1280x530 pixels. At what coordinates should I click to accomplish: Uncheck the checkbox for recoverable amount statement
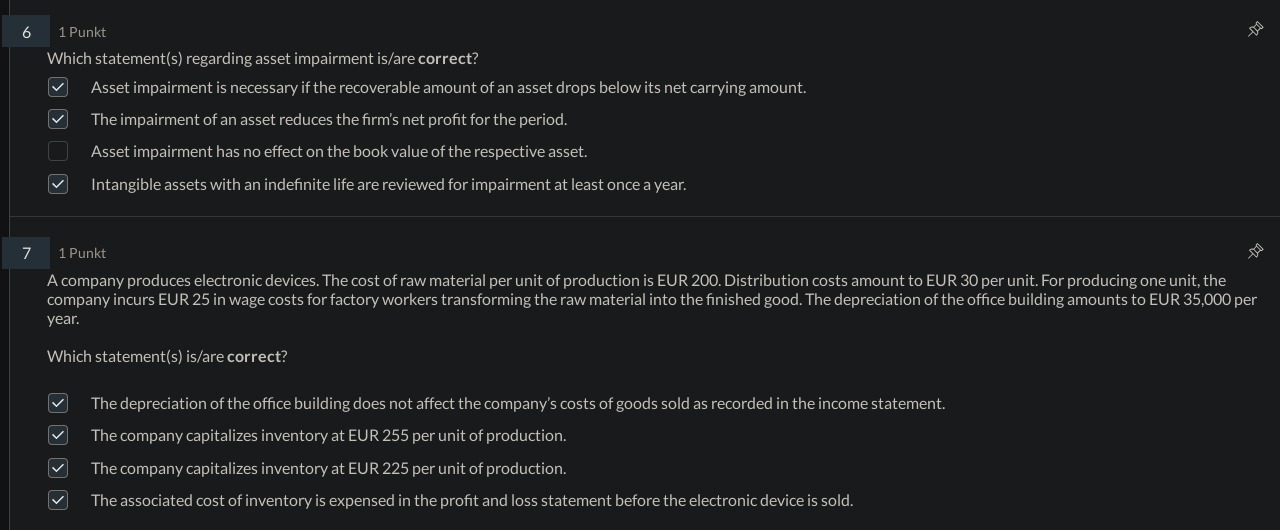click(58, 88)
